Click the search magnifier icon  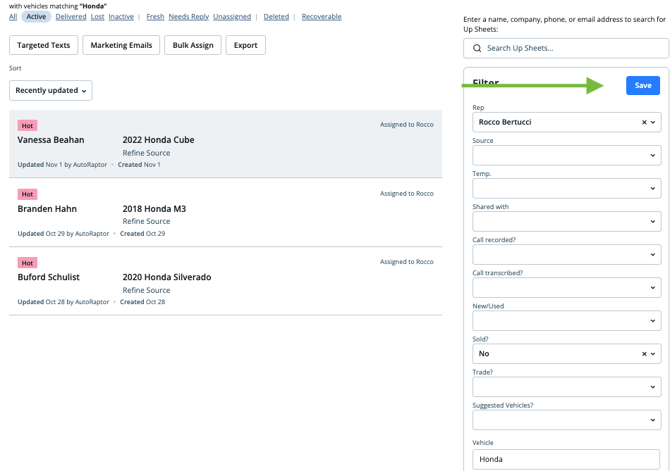tap(477, 48)
